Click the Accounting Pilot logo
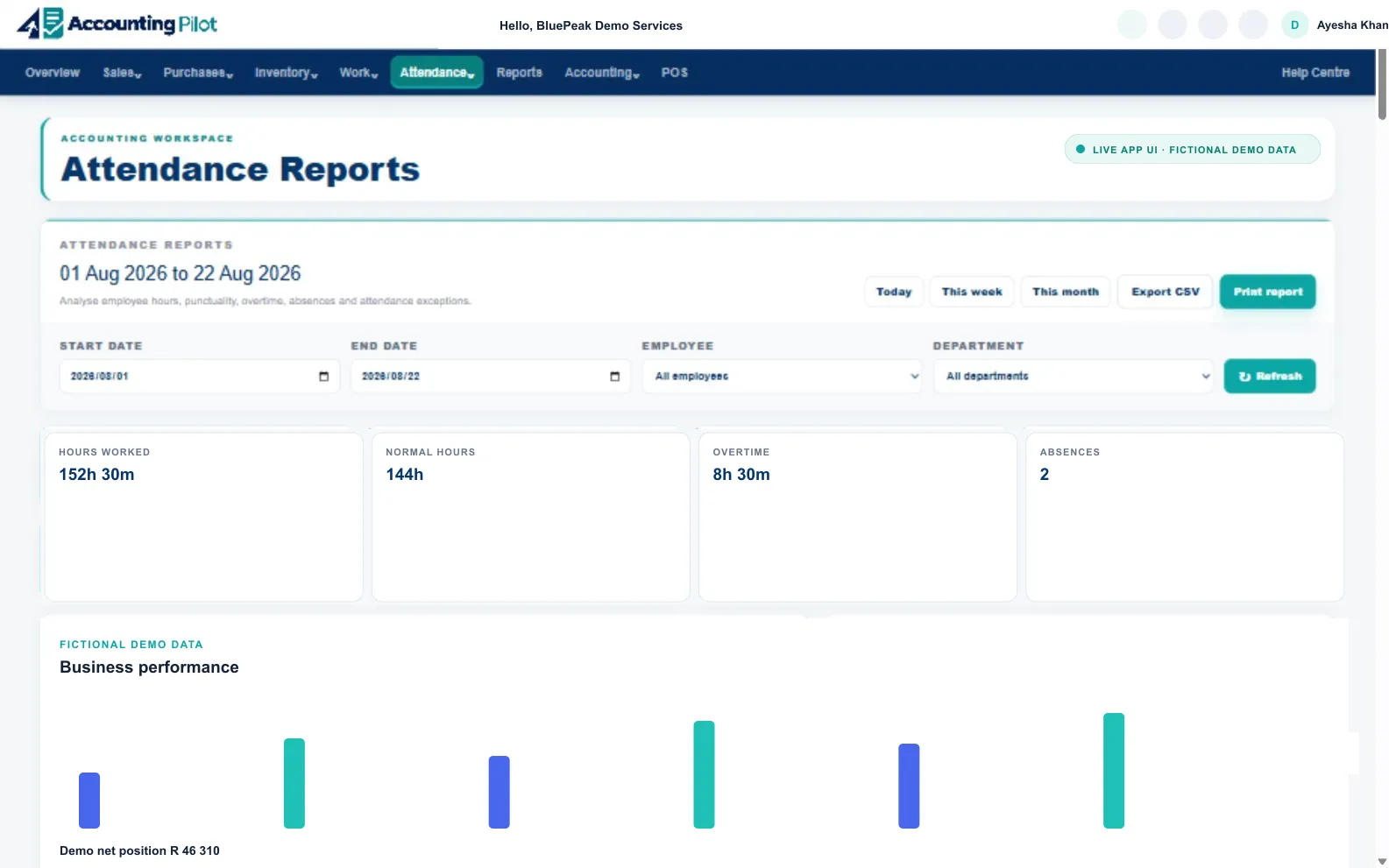This screenshot has width=1389, height=868. (117, 24)
